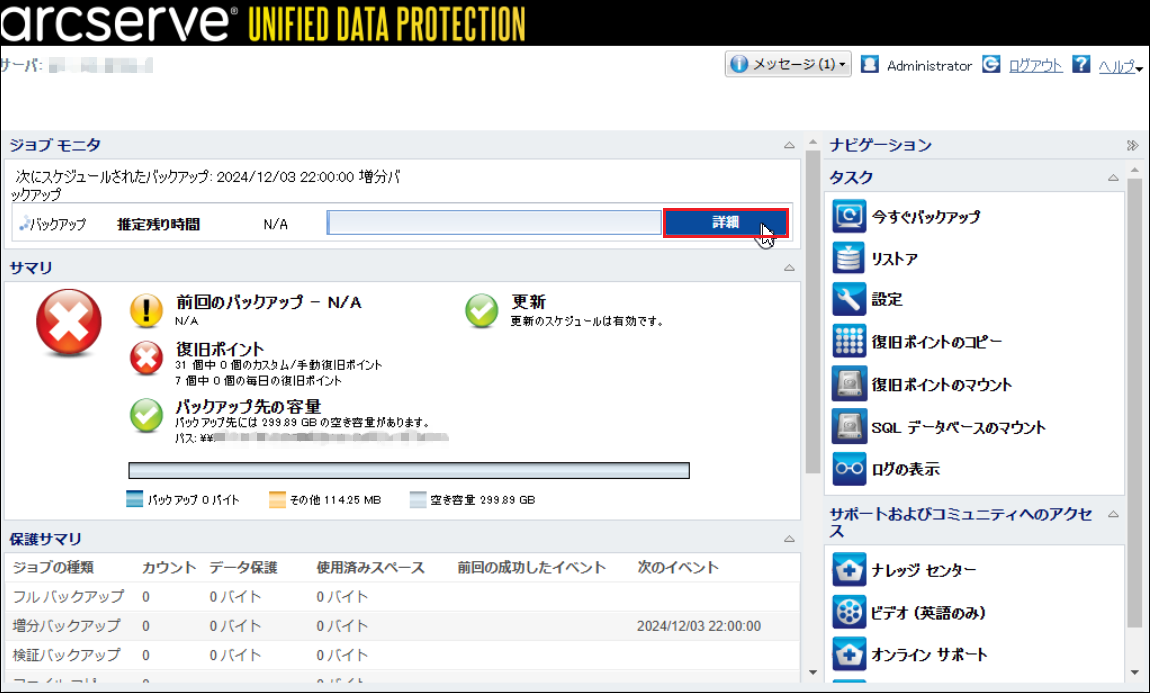Click the 使用済みスペース column header
Screen dimensions: 1150x693
pyautogui.click(x=370, y=568)
